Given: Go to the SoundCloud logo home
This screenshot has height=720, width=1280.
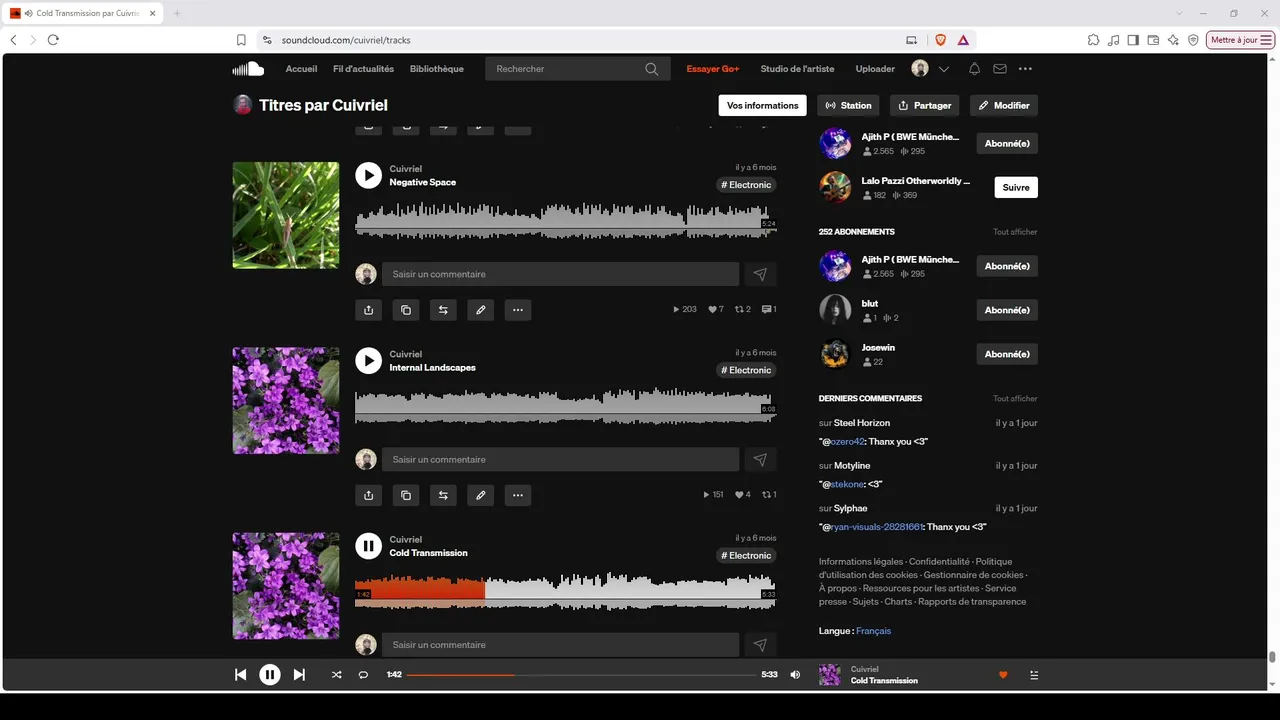Looking at the screenshot, I should (x=248, y=69).
